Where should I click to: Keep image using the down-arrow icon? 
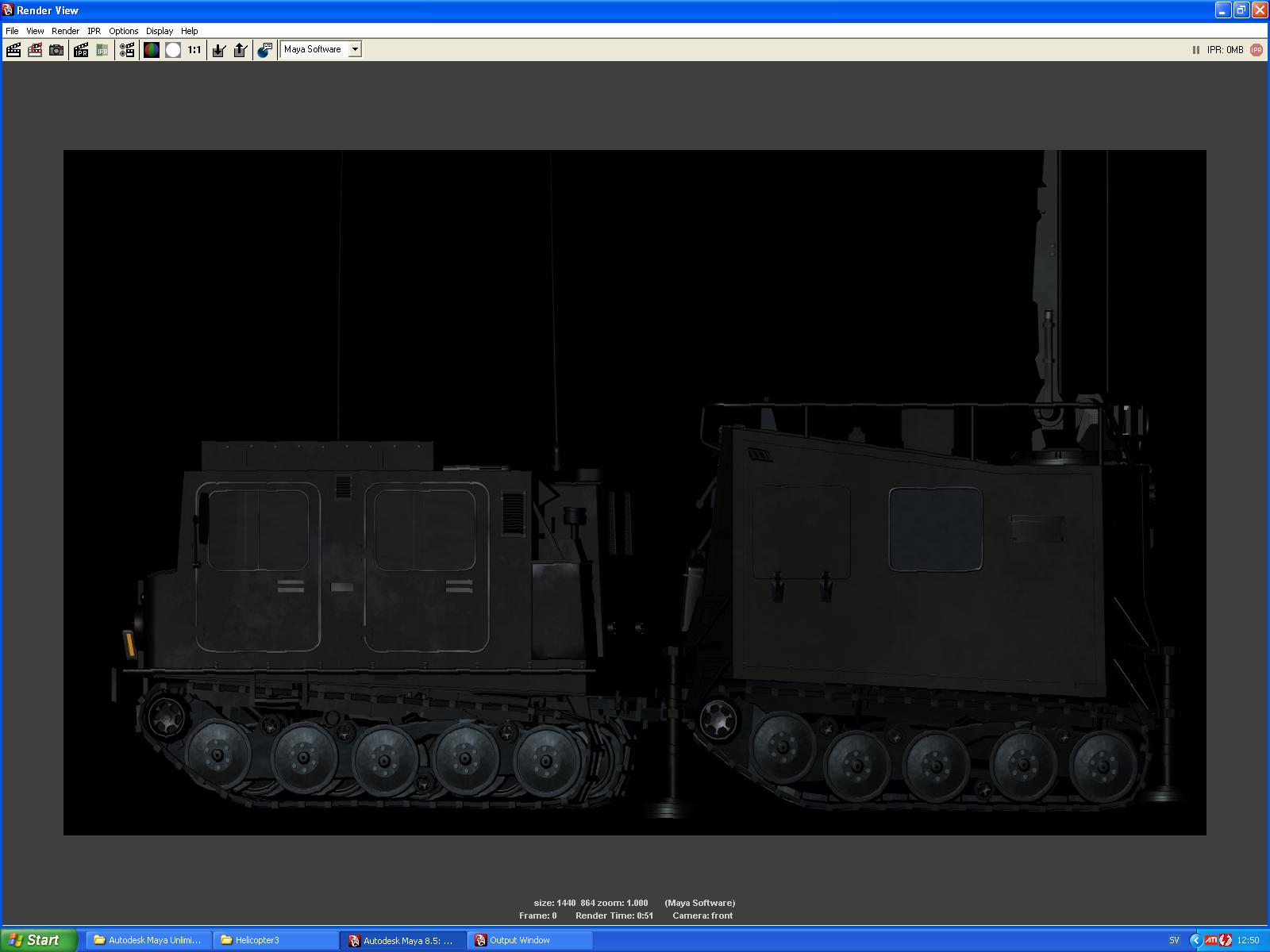[x=219, y=50]
